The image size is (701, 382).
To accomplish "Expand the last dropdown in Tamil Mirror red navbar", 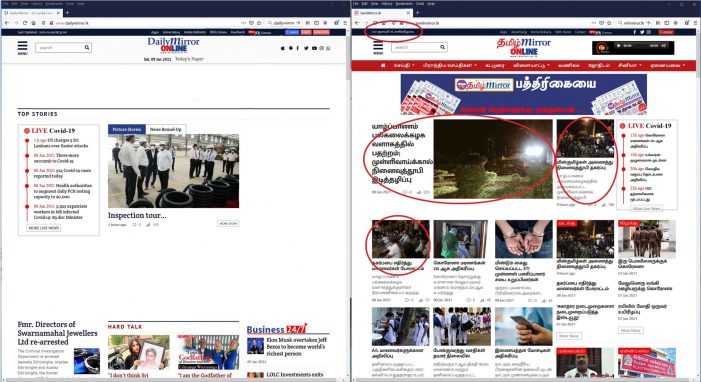I will point(667,65).
